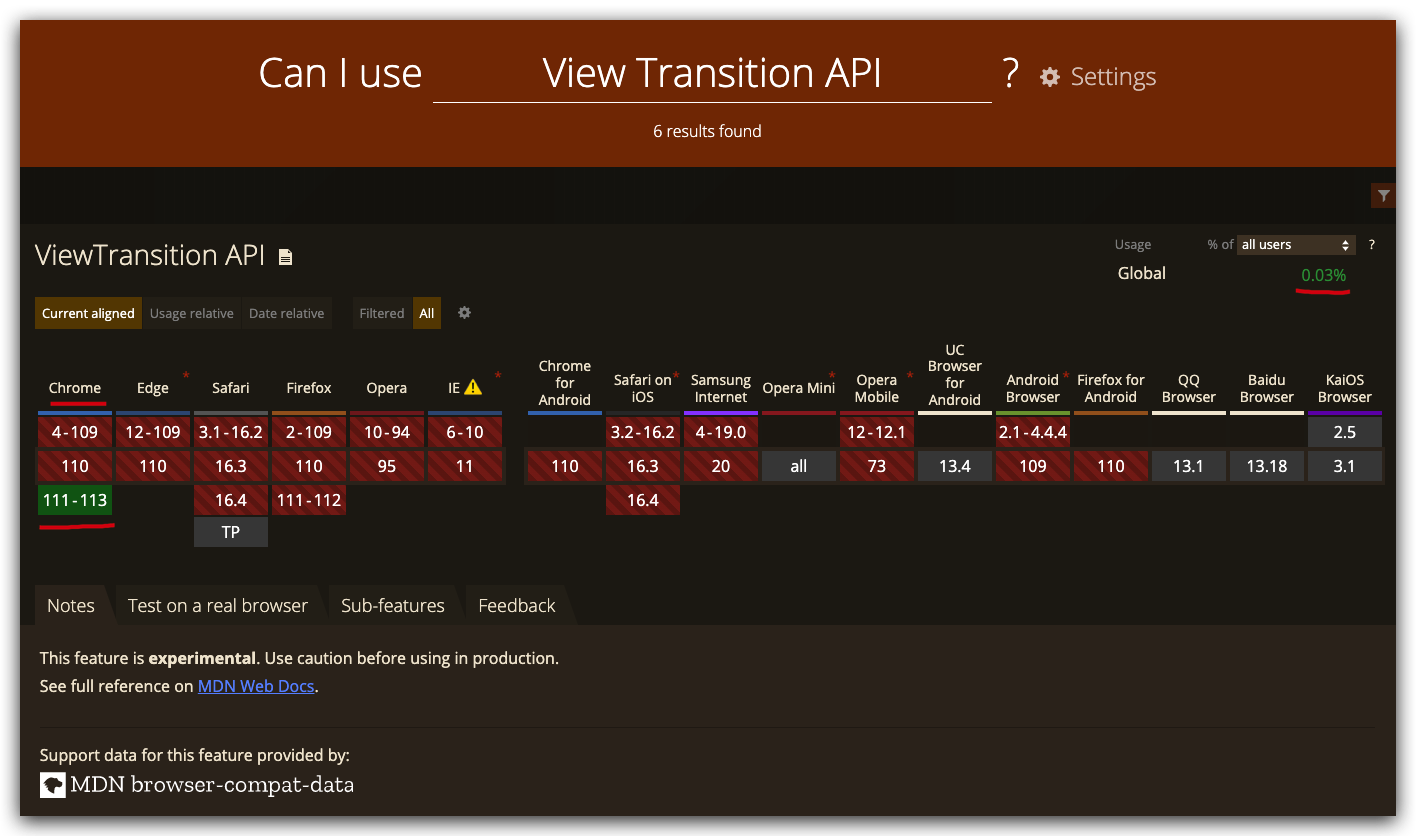The height and width of the screenshot is (836, 1416).
Task: Click the QQ Browser column header
Action: [1189, 388]
